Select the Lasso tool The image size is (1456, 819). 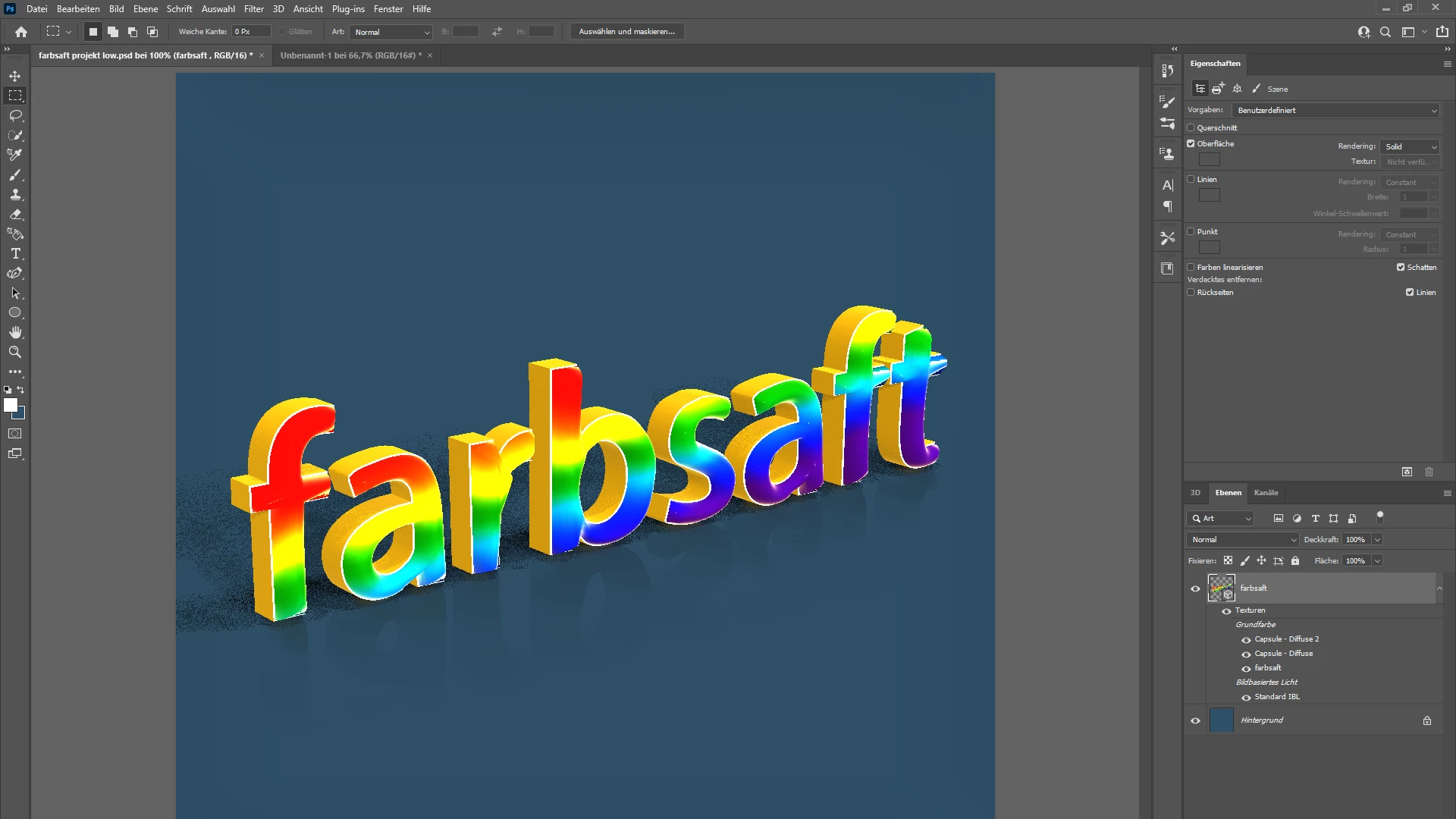pos(15,115)
